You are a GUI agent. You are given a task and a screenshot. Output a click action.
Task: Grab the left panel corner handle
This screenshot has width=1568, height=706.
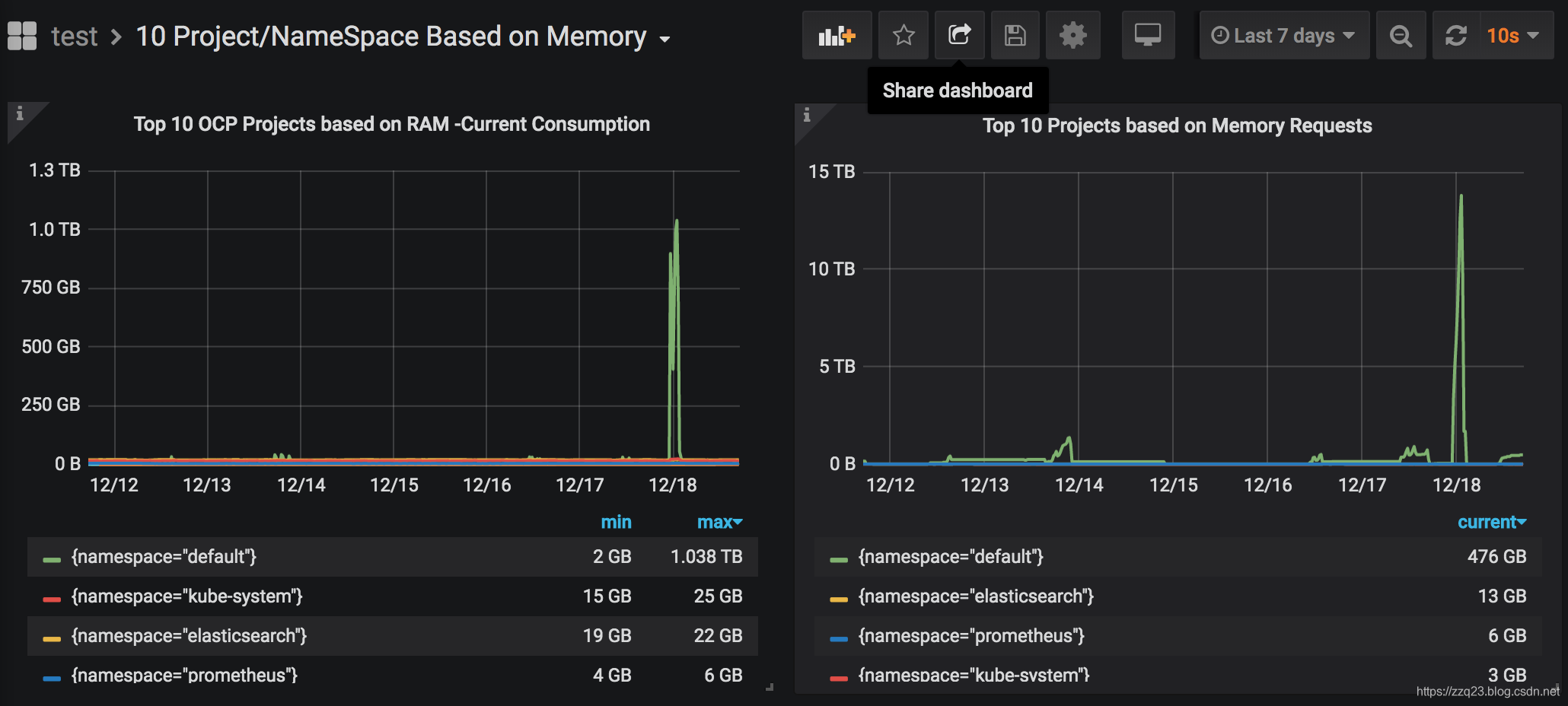[x=770, y=687]
